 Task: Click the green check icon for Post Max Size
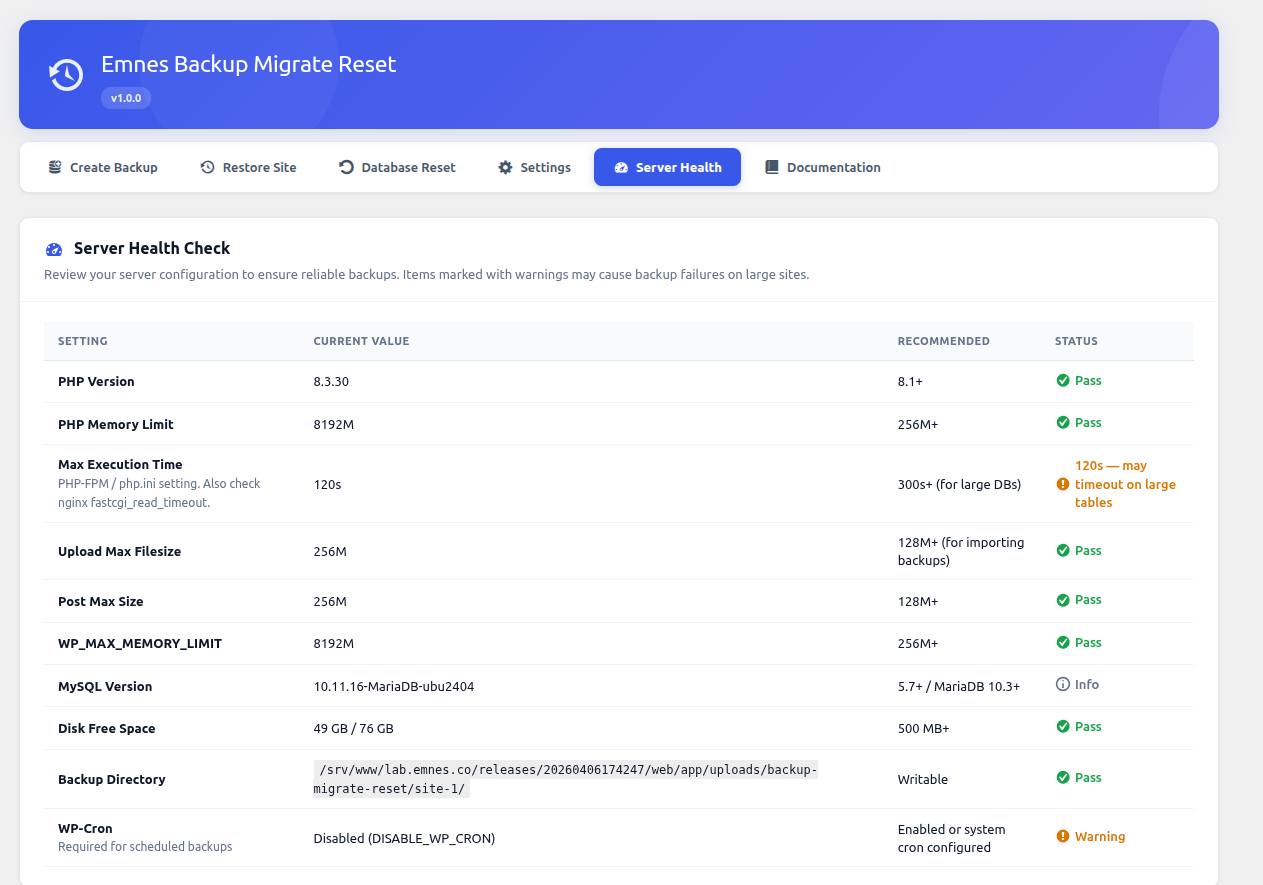1063,600
